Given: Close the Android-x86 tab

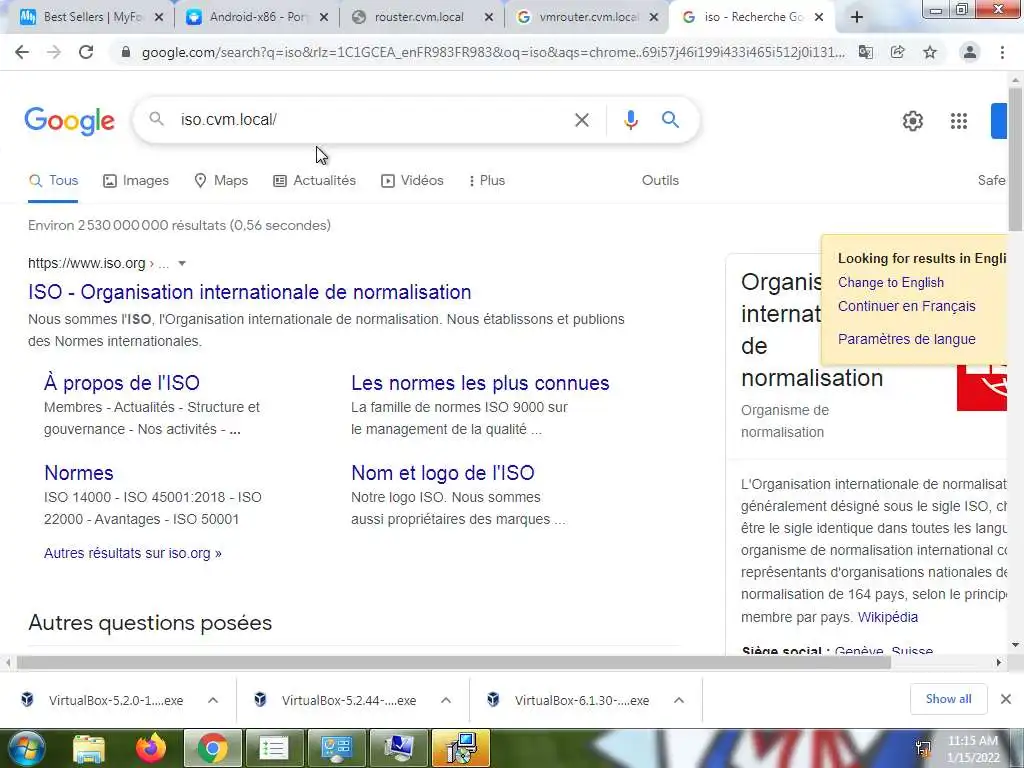Looking at the screenshot, I should 323,18.
